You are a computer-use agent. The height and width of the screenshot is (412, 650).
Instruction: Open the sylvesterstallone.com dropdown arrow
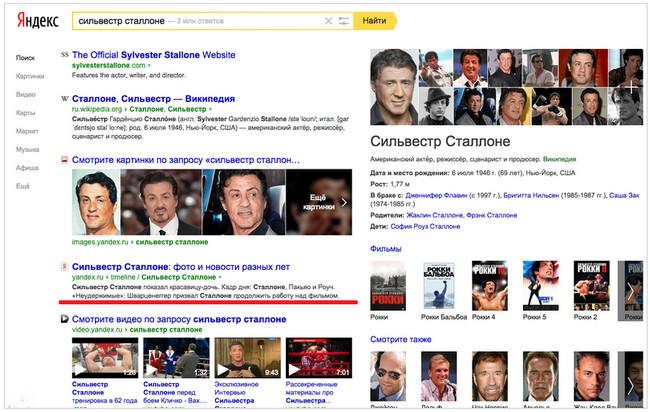pos(149,65)
